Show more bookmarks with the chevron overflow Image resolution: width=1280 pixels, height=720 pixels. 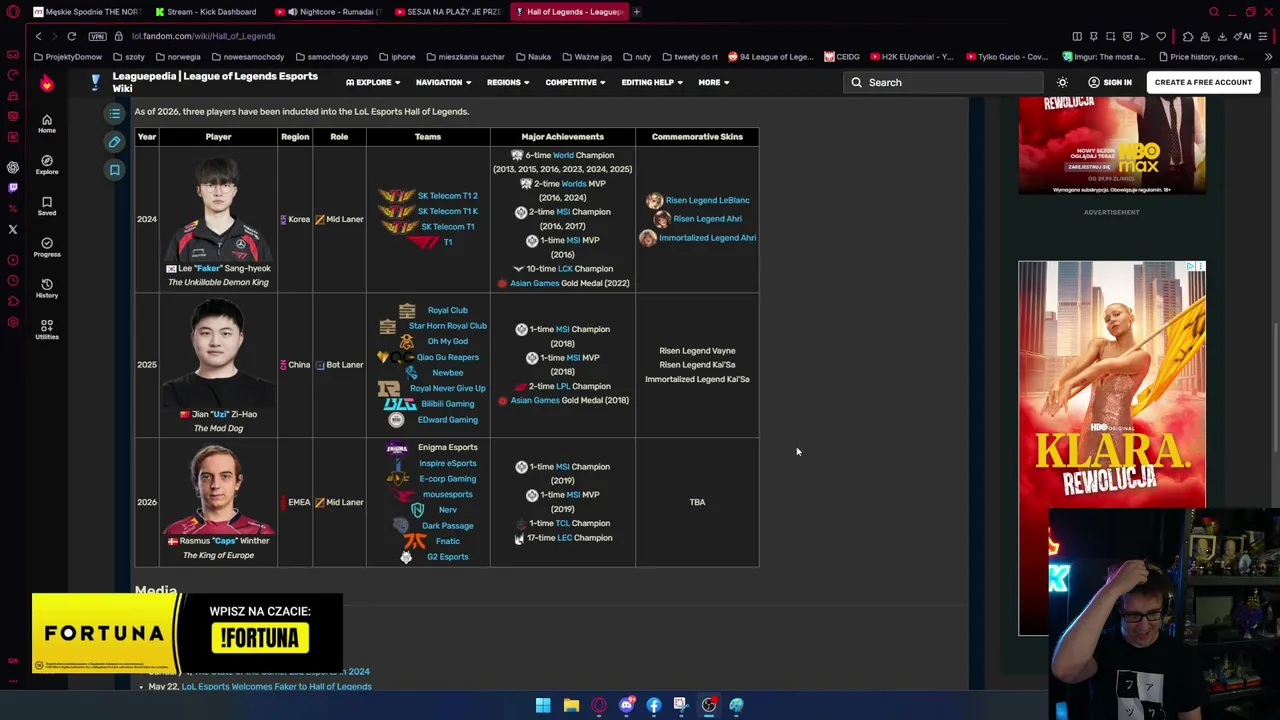pos(1268,57)
